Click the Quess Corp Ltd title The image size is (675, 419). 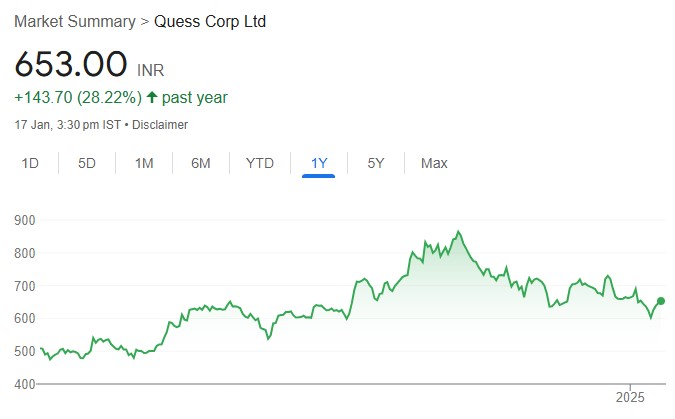210,21
